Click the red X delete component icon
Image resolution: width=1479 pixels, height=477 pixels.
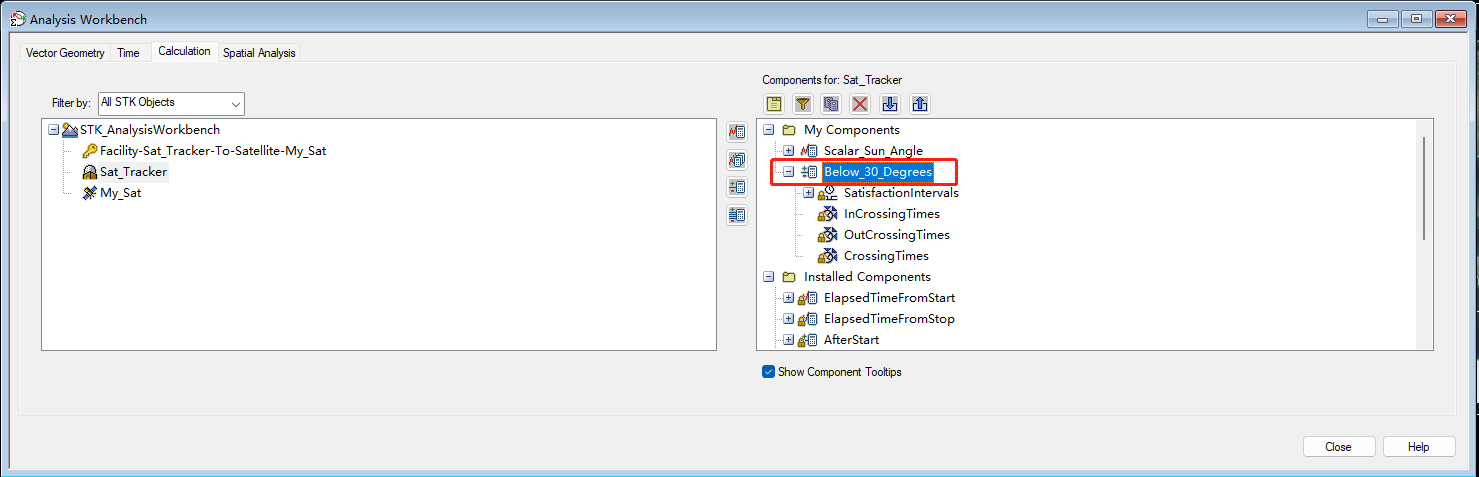pos(860,104)
